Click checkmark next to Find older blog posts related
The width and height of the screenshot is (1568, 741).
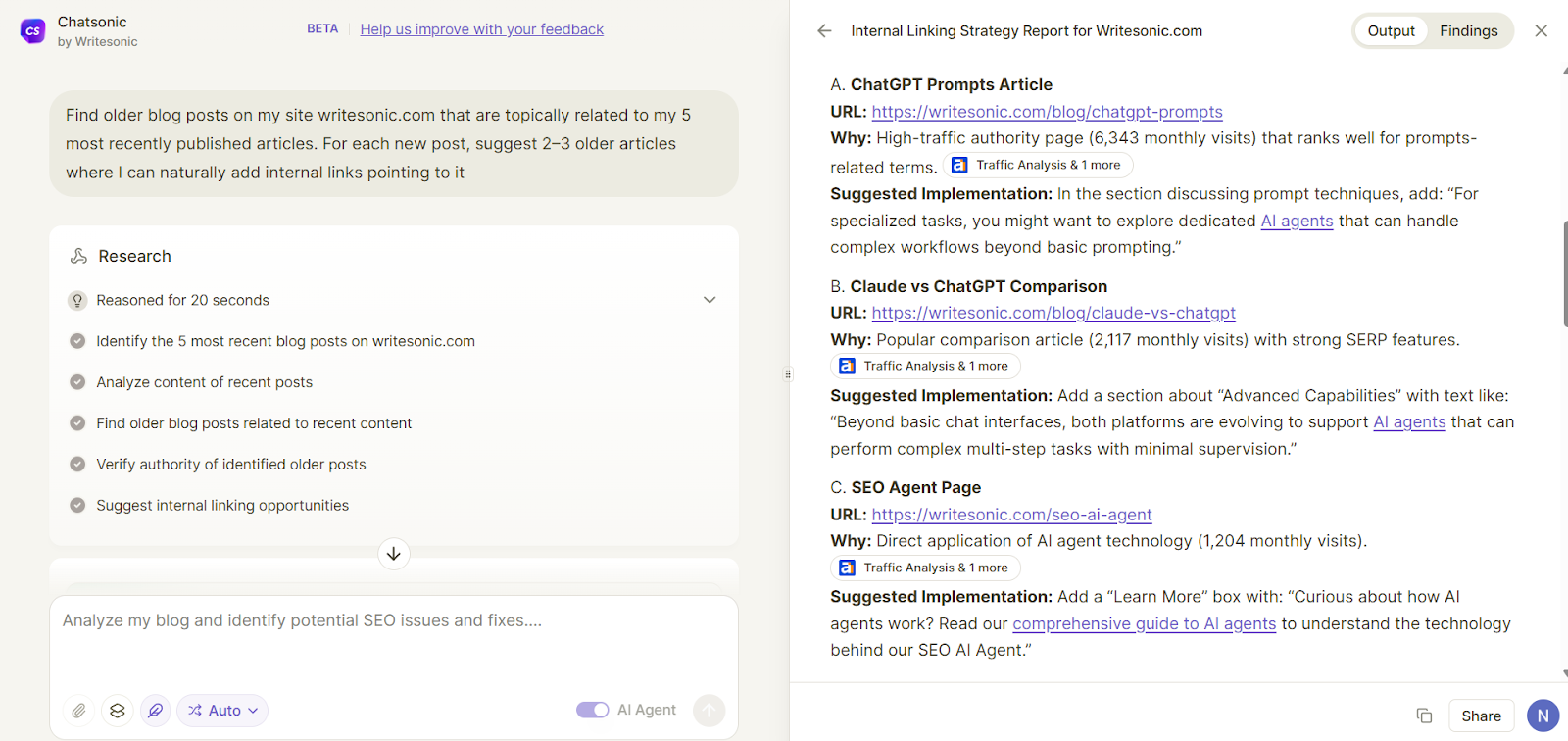pyautogui.click(x=77, y=423)
